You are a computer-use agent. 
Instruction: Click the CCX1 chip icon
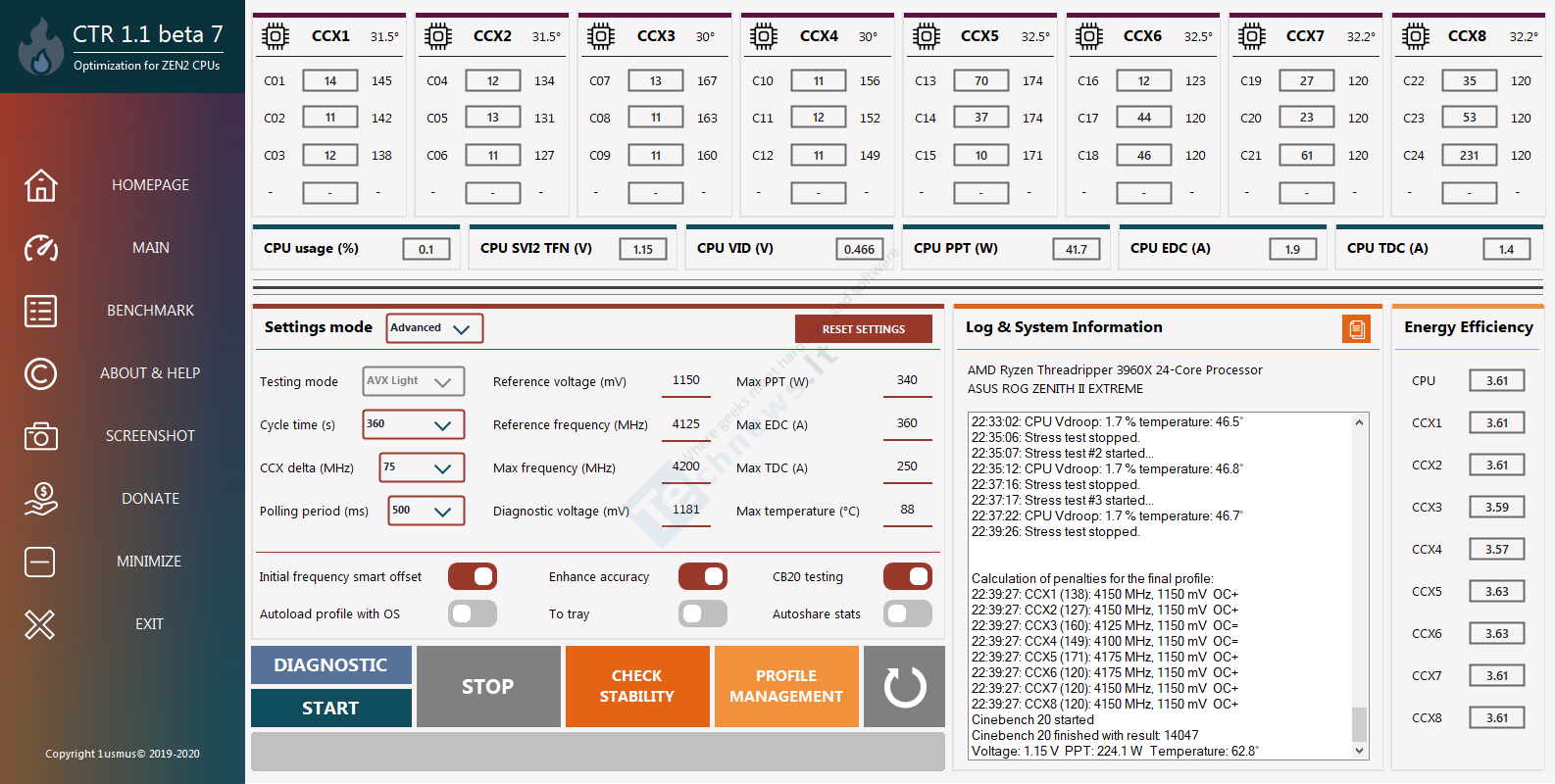pos(276,36)
